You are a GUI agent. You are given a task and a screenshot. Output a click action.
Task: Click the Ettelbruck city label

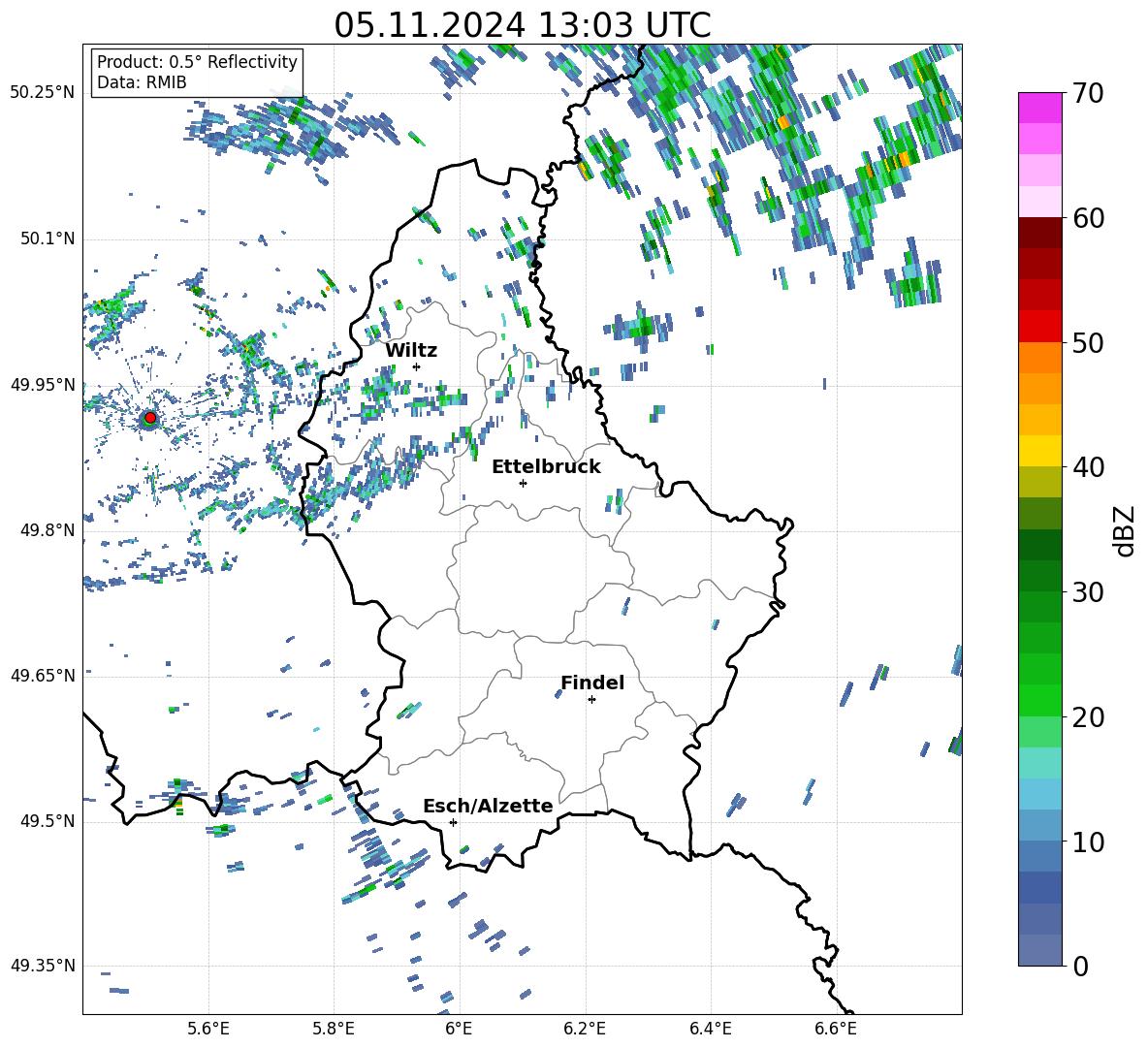coord(546,466)
